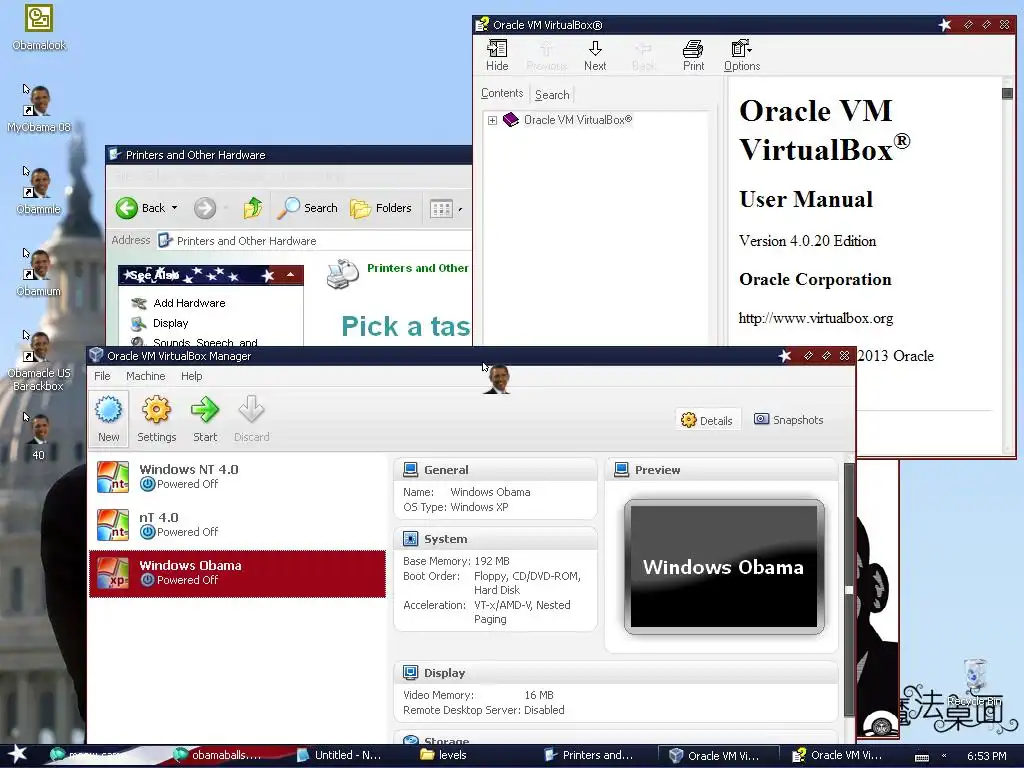Open Display link in See Also
This screenshot has height=768, width=1024.
pos(170,323)
